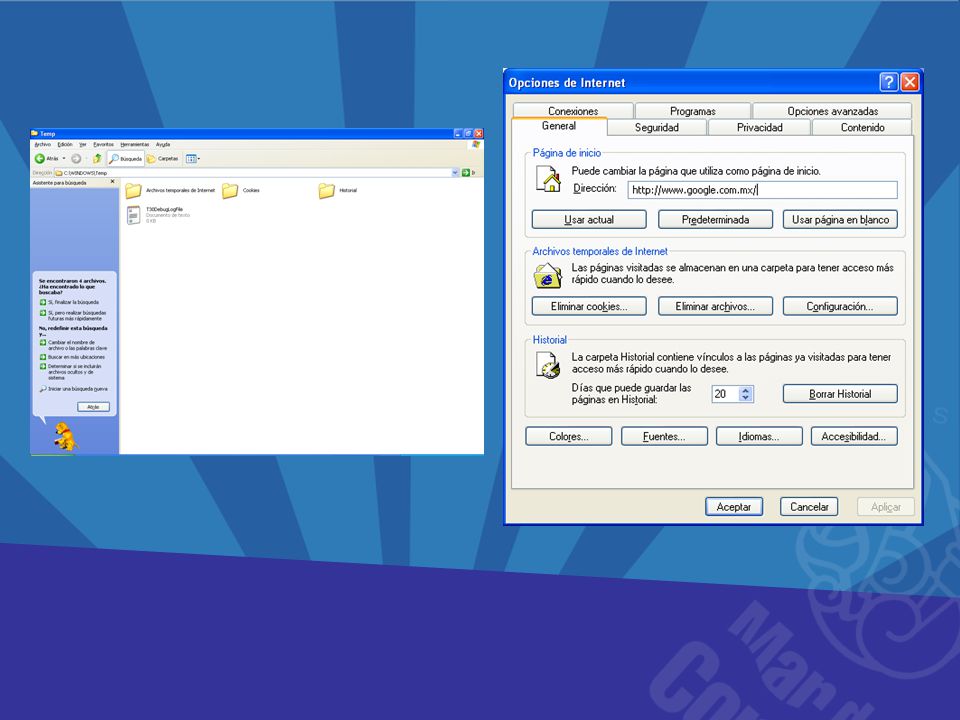
Task: Click the Historial clock page icon
Action: click(548, 366)
